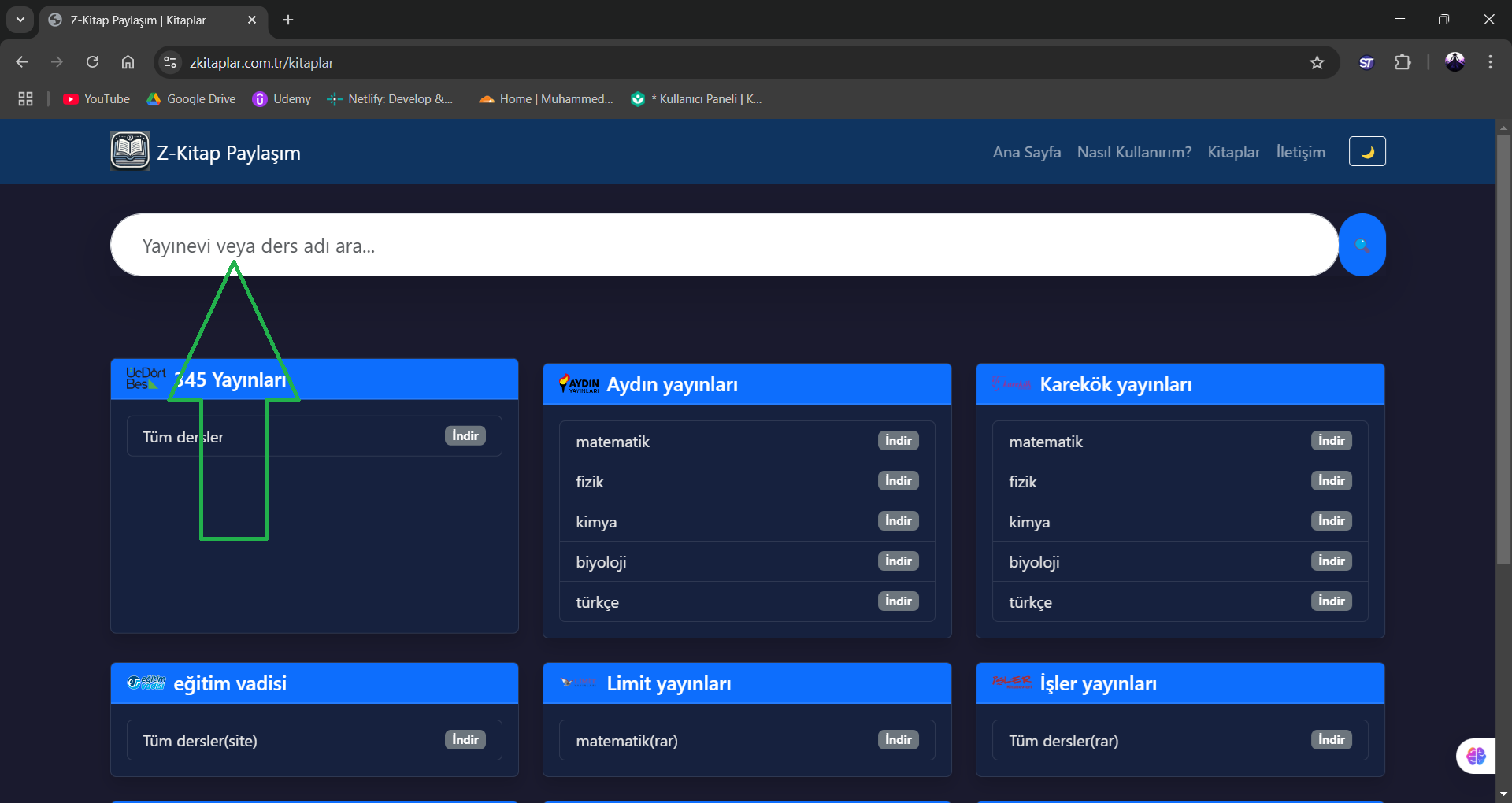The image size is (1512, 803).
Task: Go to browser home page
Action: [x=128, y=63]
